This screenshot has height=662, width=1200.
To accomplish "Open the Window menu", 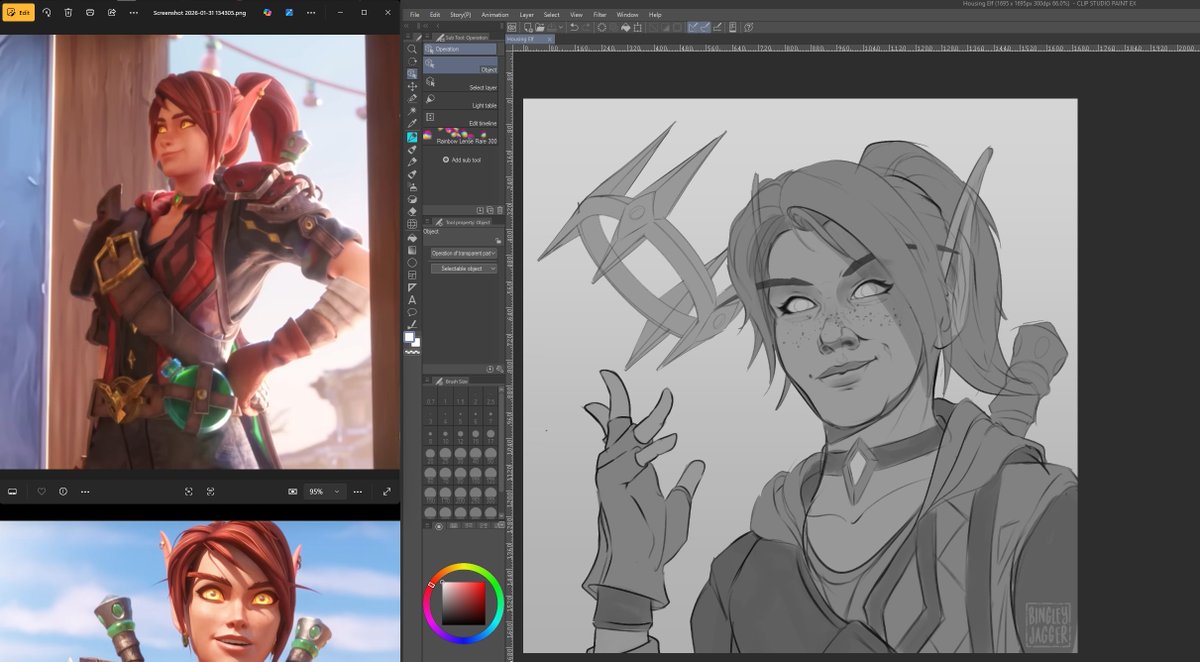I will pyautogui.click(x=627, y=15).
